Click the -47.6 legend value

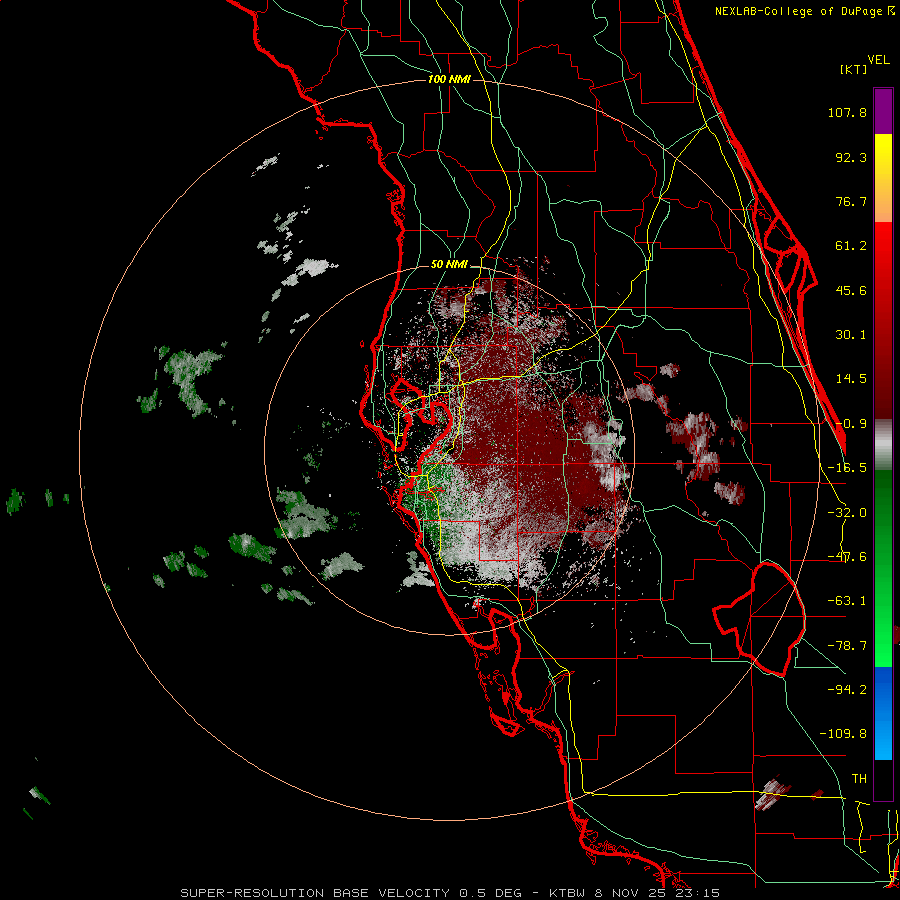(x=847, y=557)
